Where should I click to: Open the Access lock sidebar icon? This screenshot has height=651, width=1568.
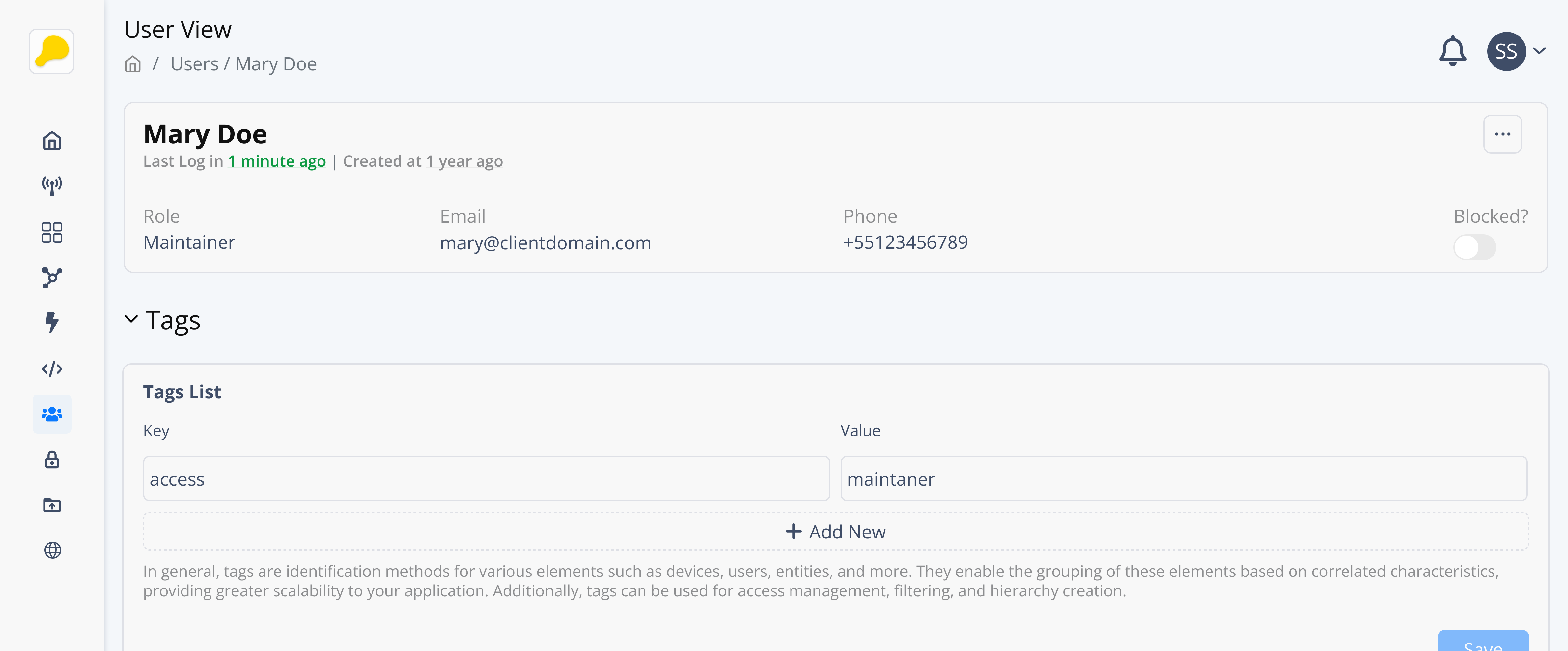(x=52, y=460)
